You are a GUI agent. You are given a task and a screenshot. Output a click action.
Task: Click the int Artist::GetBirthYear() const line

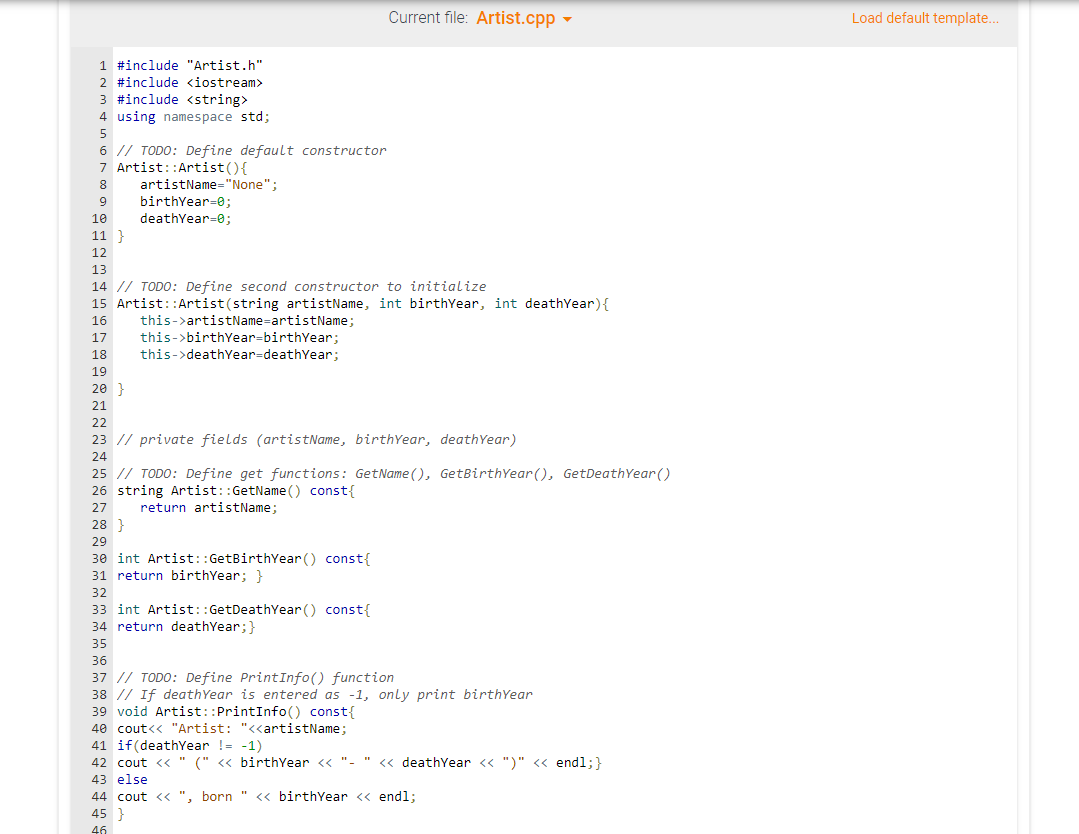(x=244, y=559)
